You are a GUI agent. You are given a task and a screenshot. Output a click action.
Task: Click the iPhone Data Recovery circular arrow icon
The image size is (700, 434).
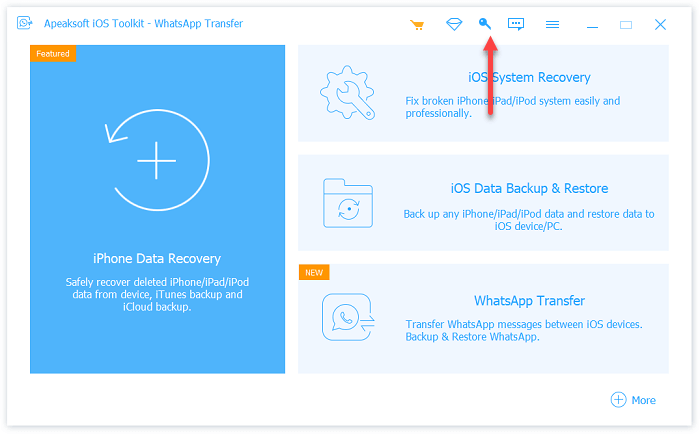click(157, 160)
